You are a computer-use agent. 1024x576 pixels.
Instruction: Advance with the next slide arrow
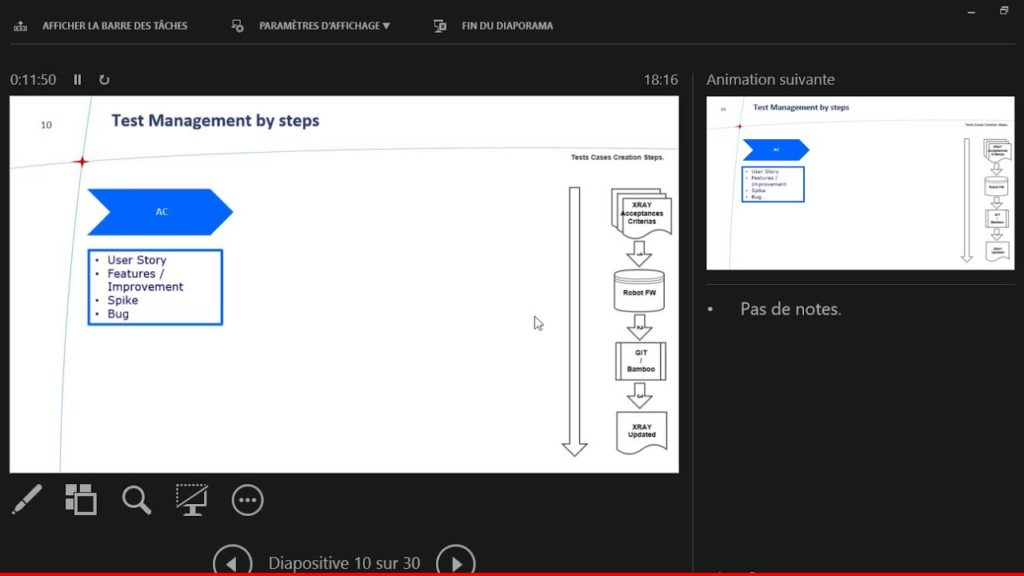pos(456,561)
